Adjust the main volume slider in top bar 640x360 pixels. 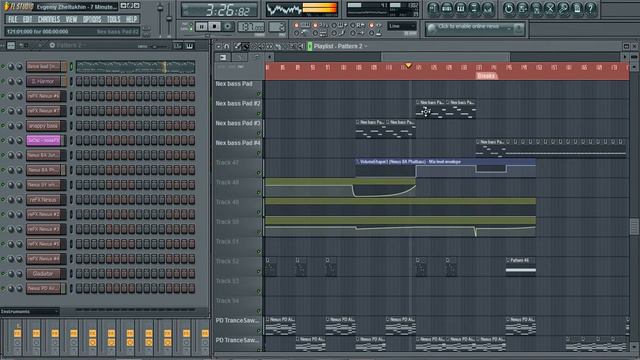click(160, 9)
